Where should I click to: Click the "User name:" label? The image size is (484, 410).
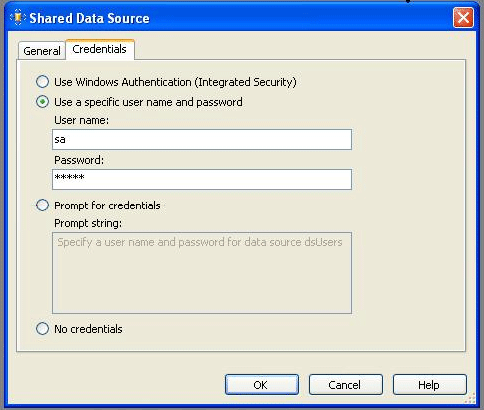(x=82, y=120)
